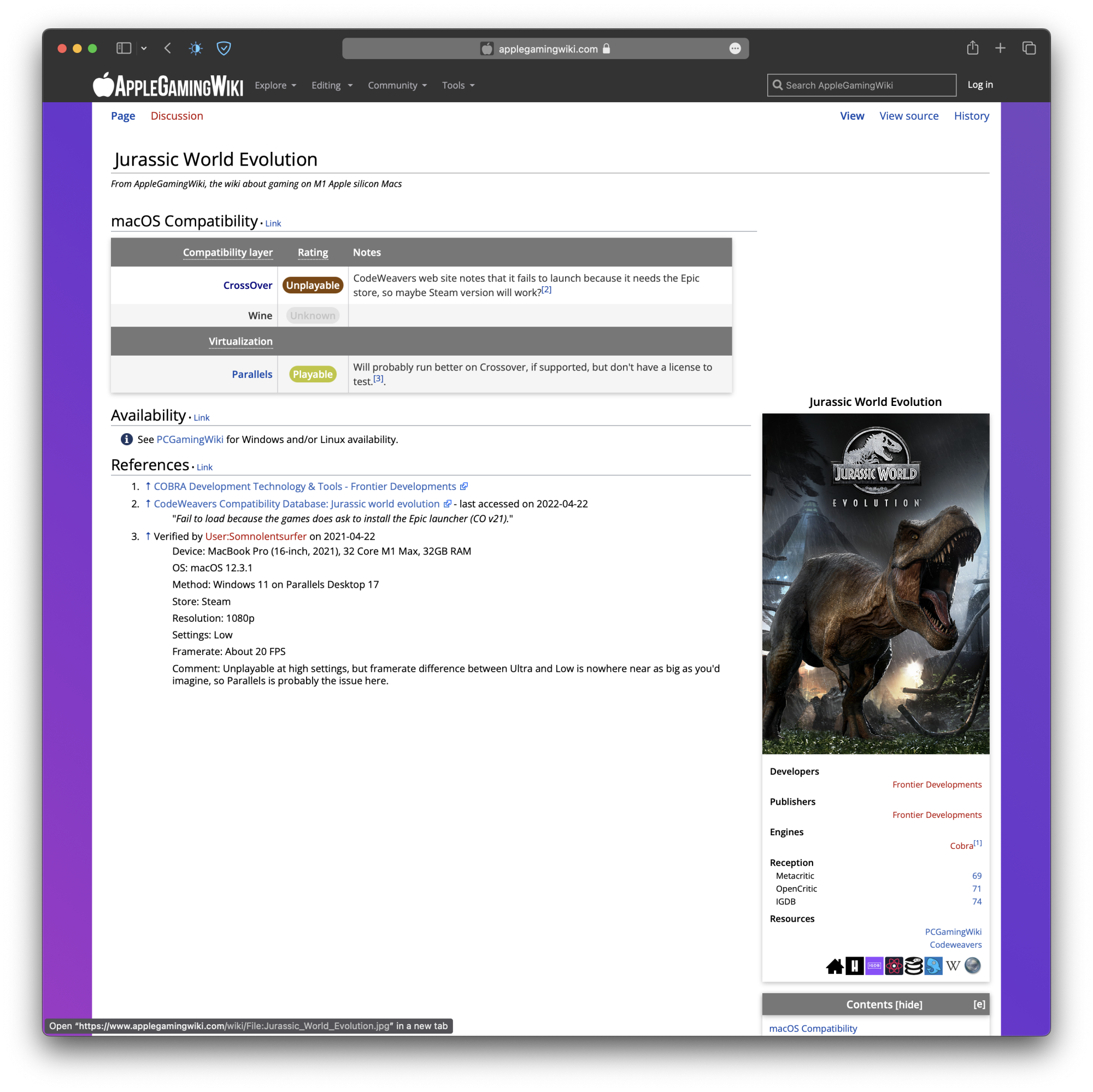Click the Jurassic World Evolution cover image
1093x1092 pixels.
coord(875,583)
